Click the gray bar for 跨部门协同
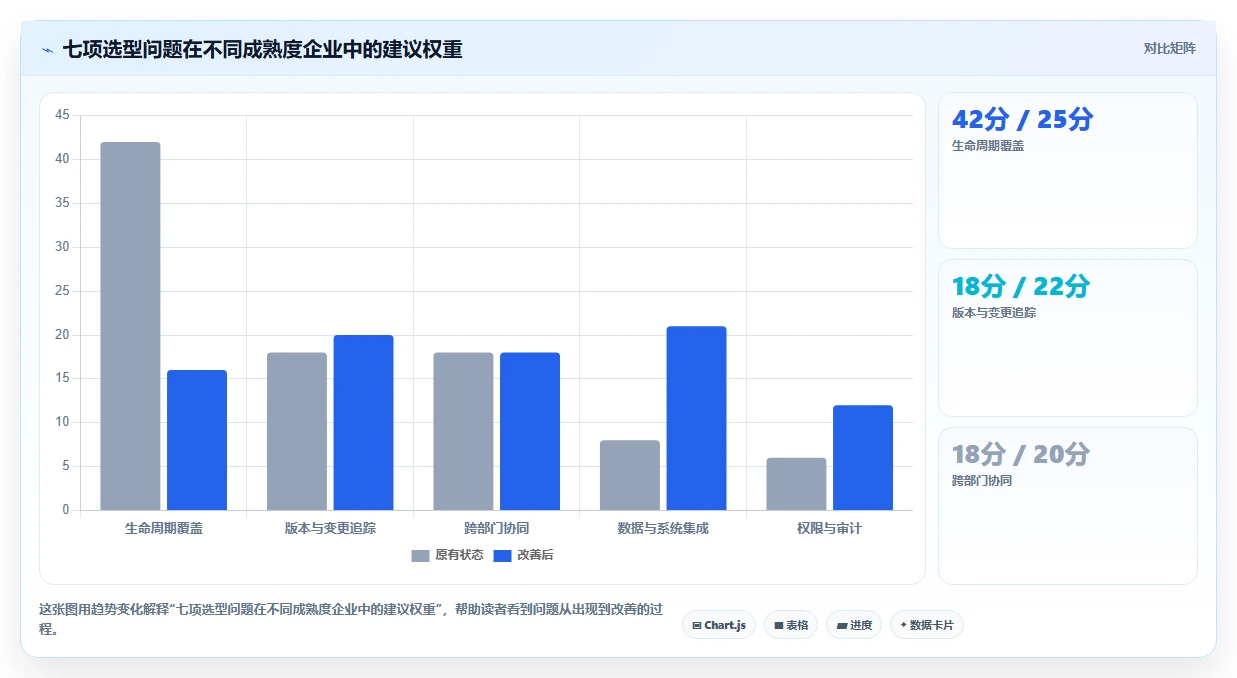This screenshot has width=1237, height=678. (463, 431)
